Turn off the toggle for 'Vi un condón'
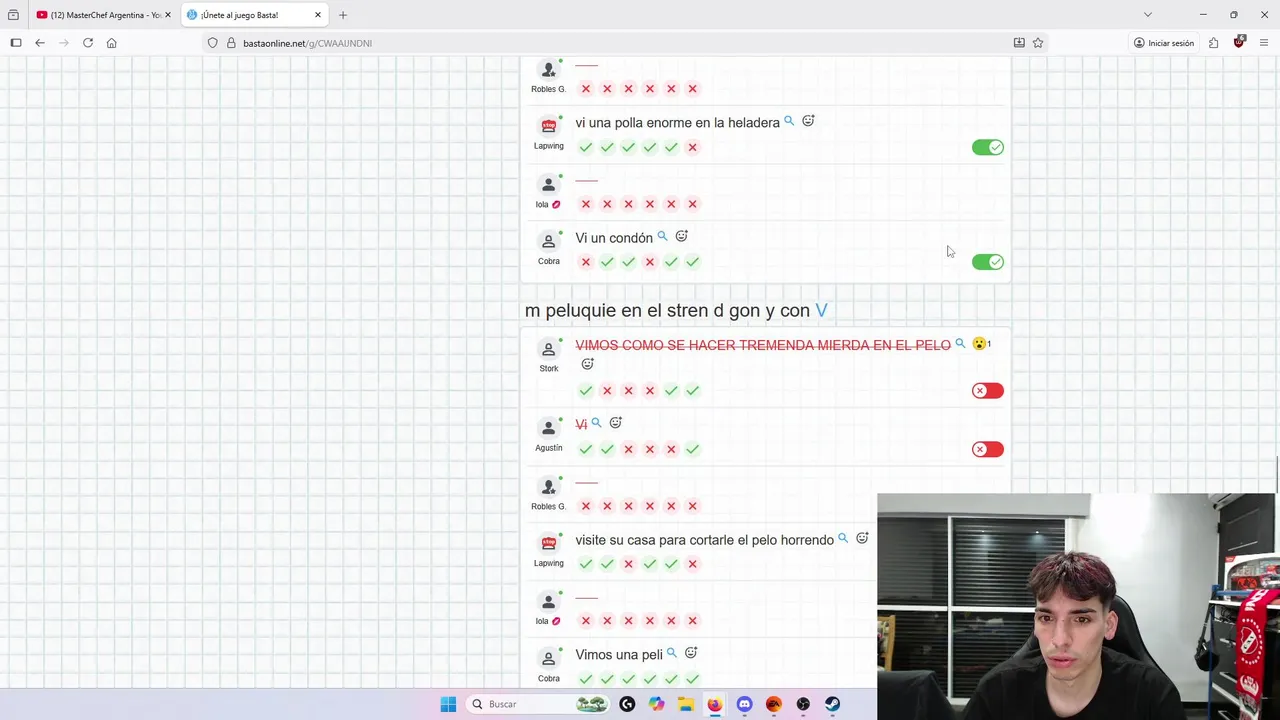 988,262
